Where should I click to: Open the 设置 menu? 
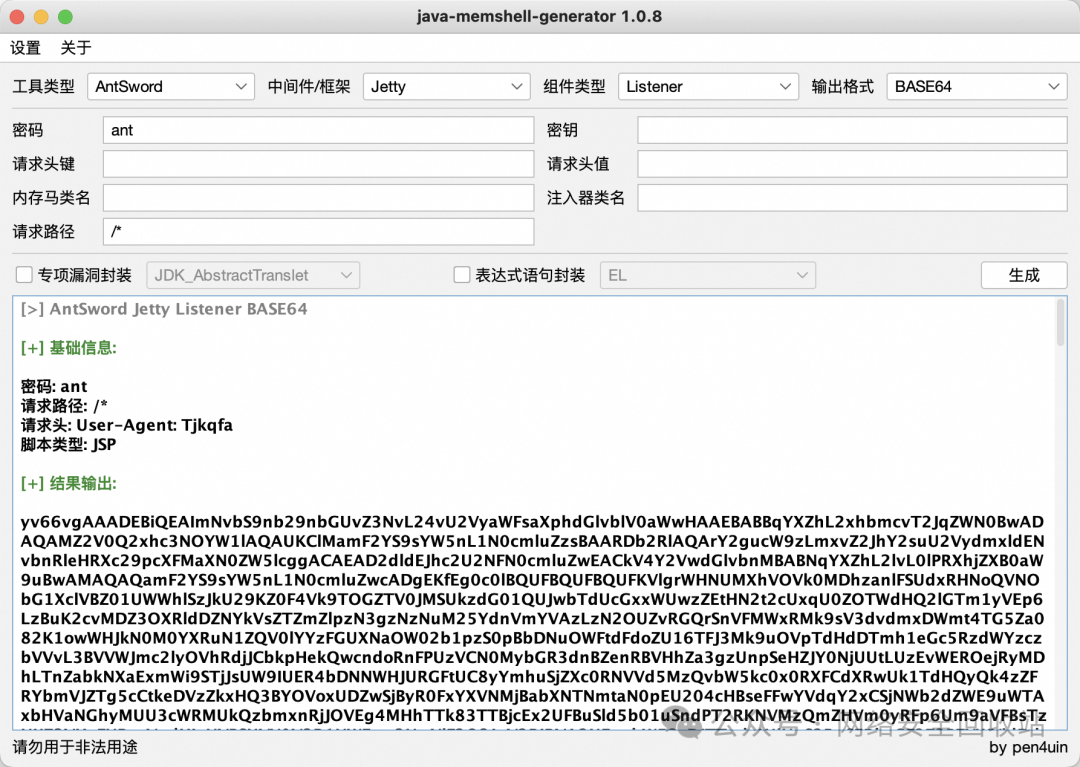click(25, 48)
